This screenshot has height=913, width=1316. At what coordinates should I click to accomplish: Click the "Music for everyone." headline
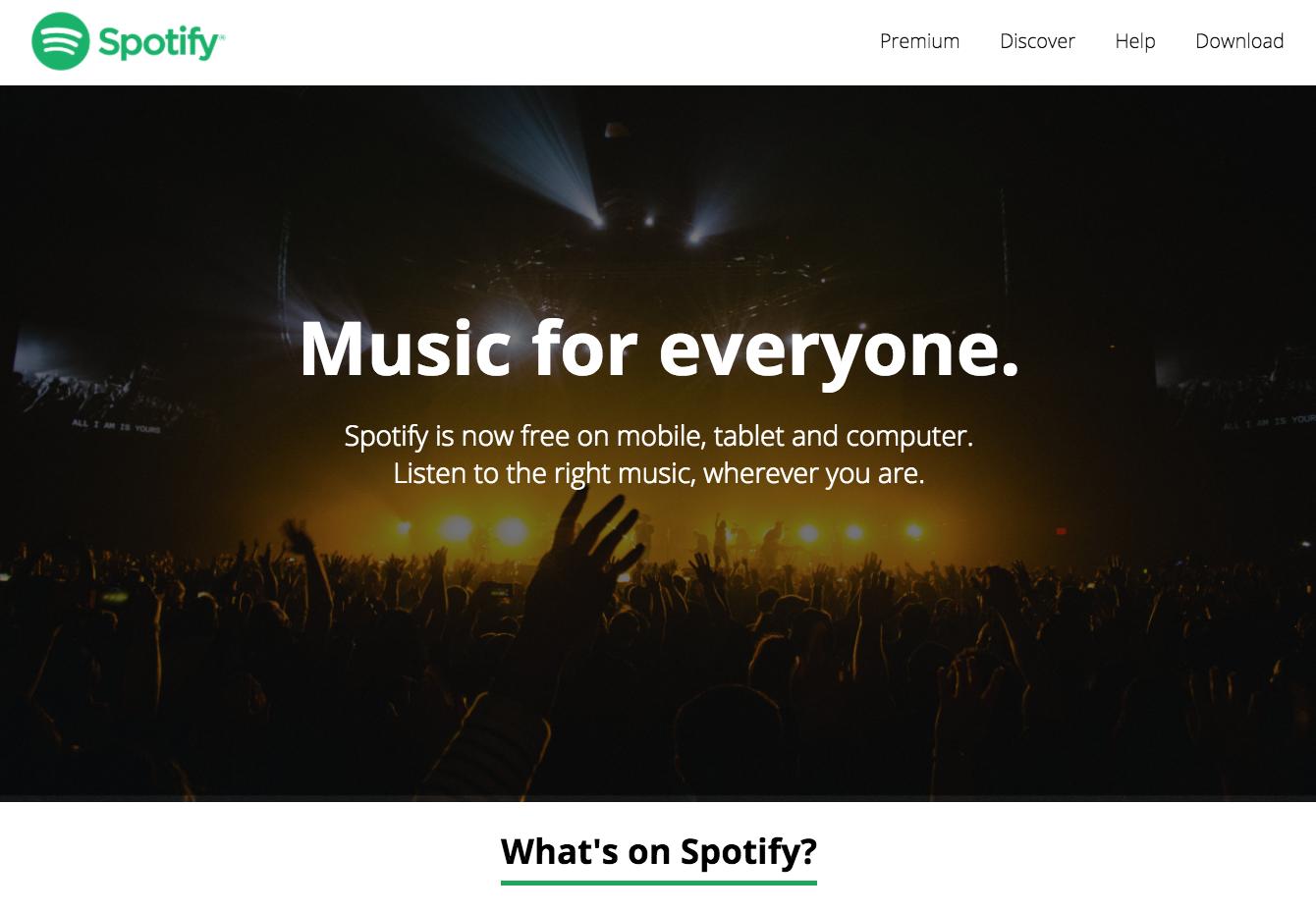[659, 349]
